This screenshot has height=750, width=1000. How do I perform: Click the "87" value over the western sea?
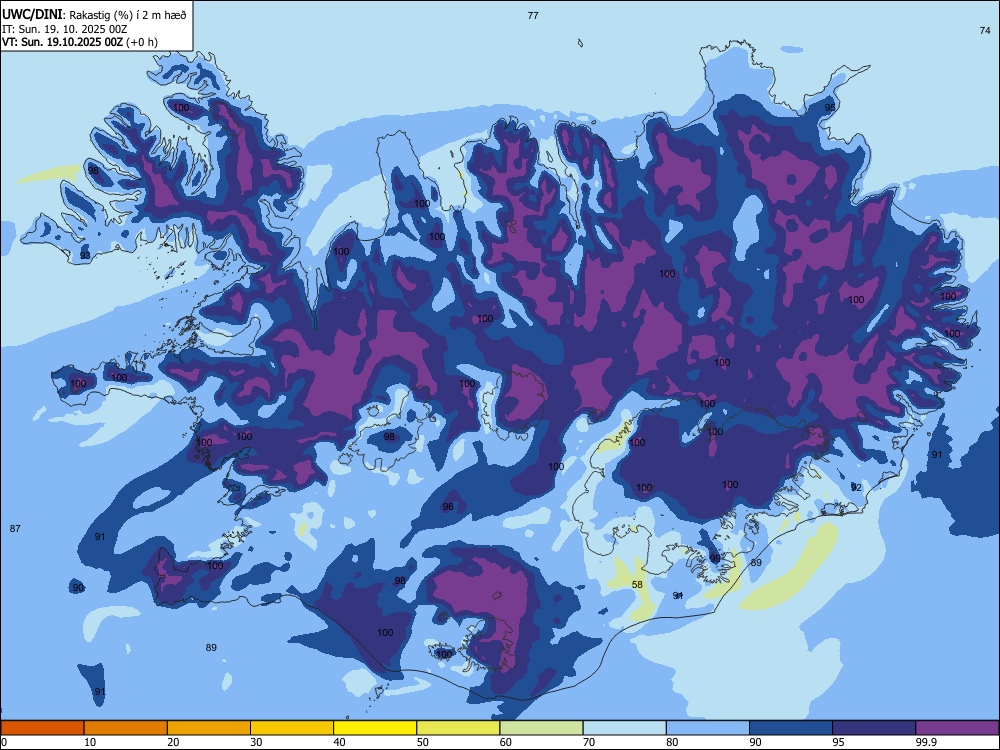click(15, 528)
